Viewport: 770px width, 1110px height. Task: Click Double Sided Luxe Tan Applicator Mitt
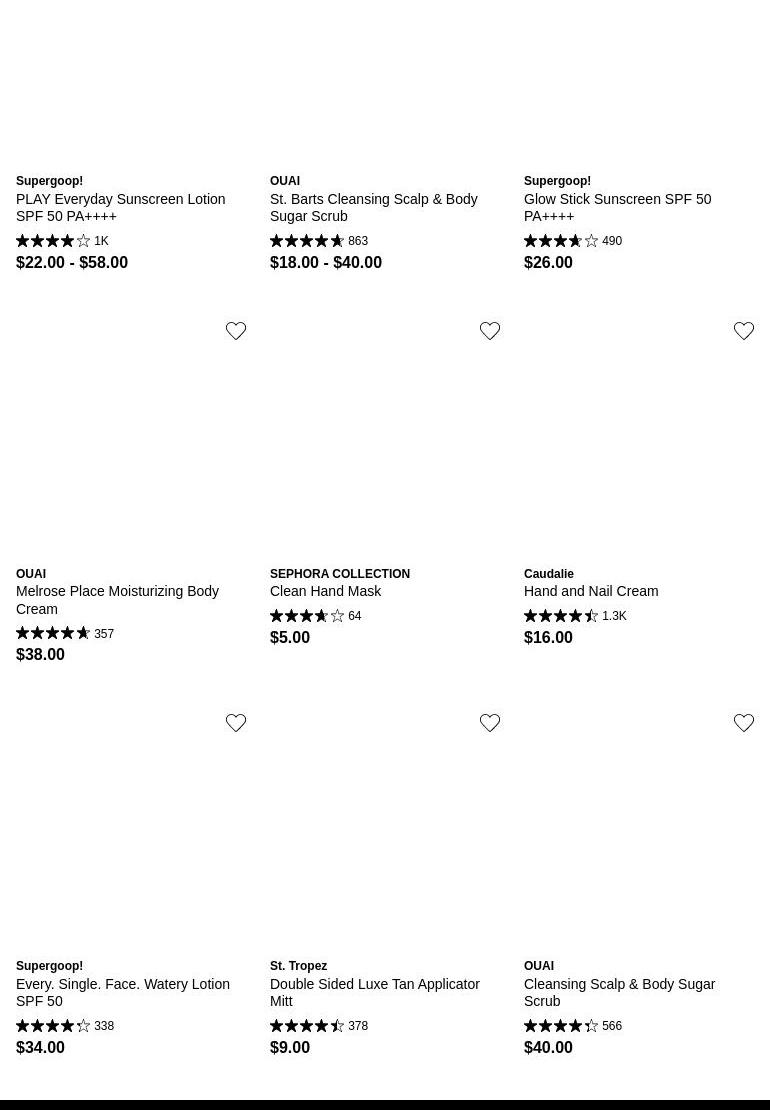point(374,992)
